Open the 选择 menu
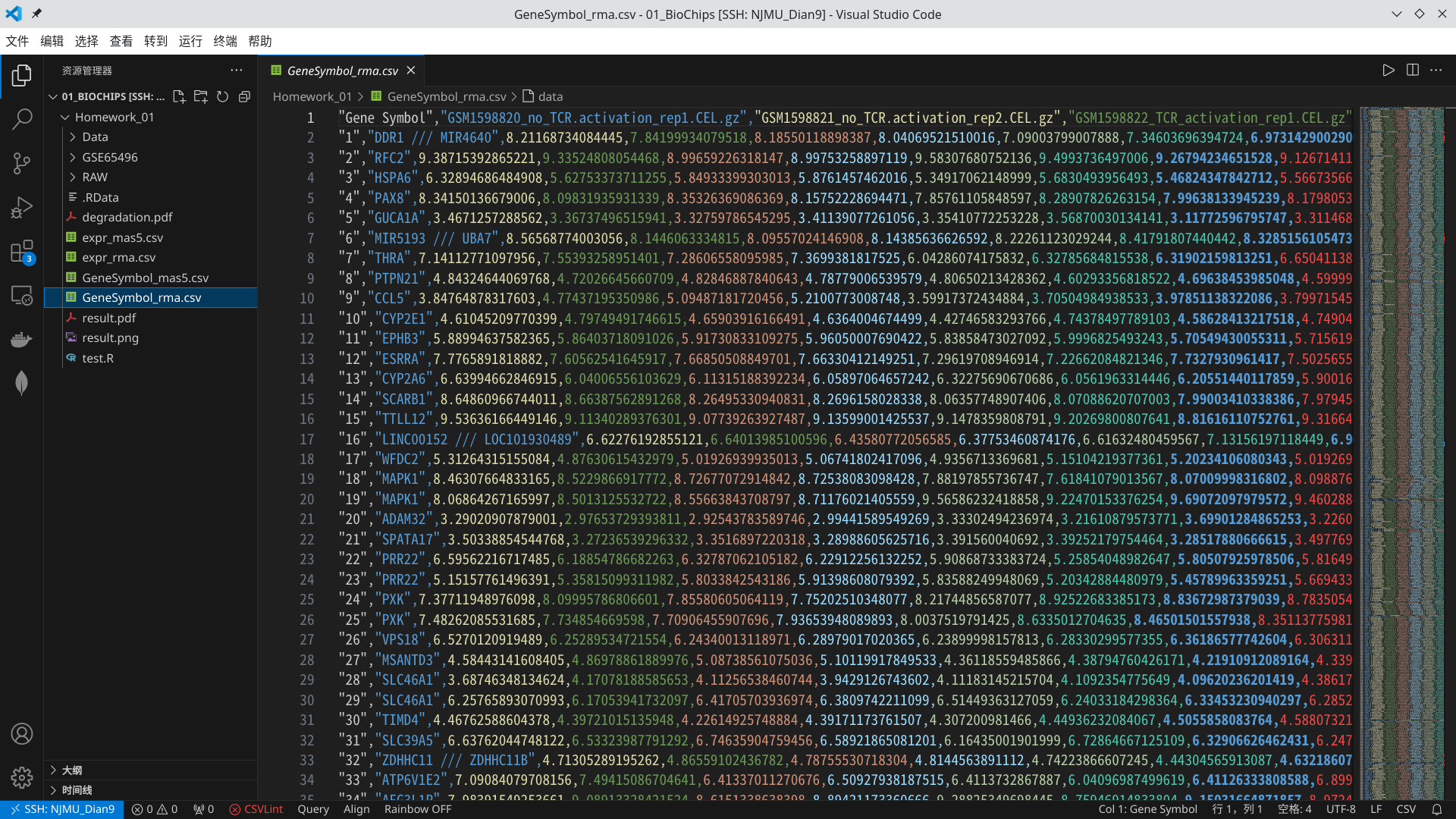Image resolution: width=1456 pixels, height=819 pixels. click(86, 41)
